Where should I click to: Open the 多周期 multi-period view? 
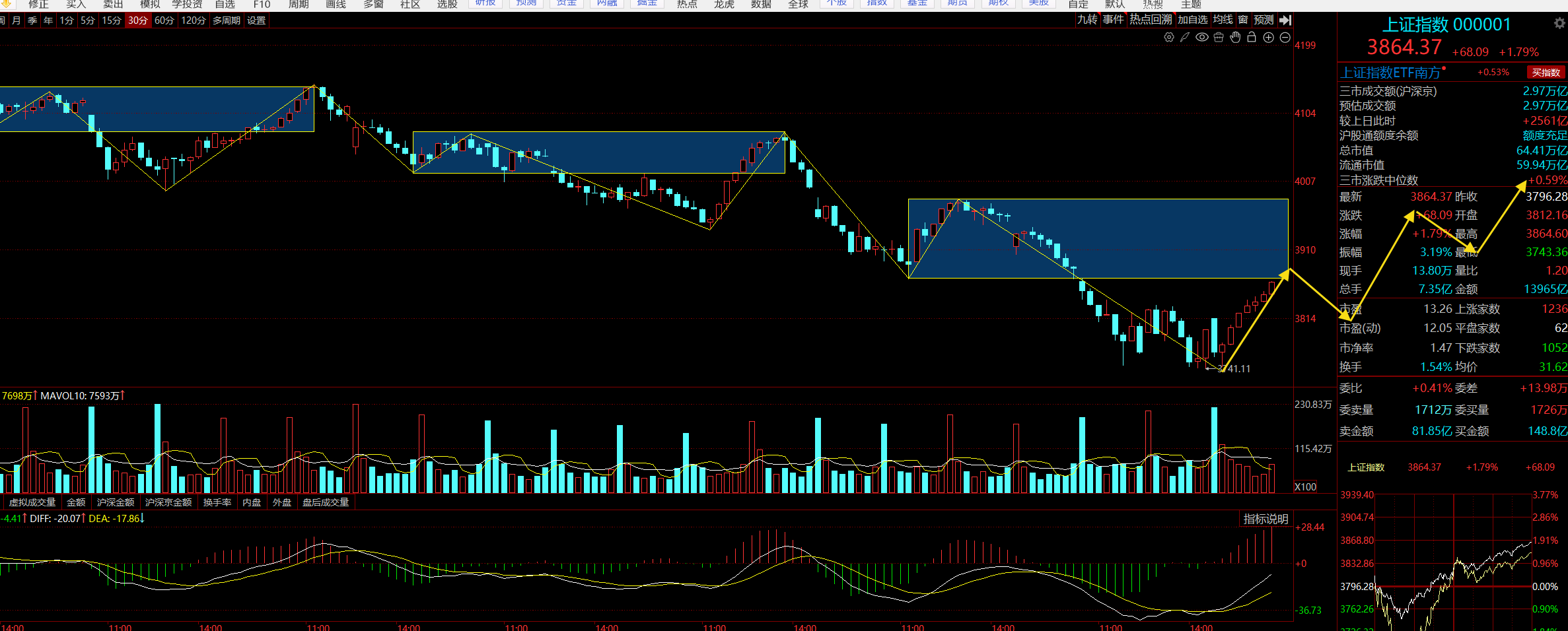(x=227, y=20)
